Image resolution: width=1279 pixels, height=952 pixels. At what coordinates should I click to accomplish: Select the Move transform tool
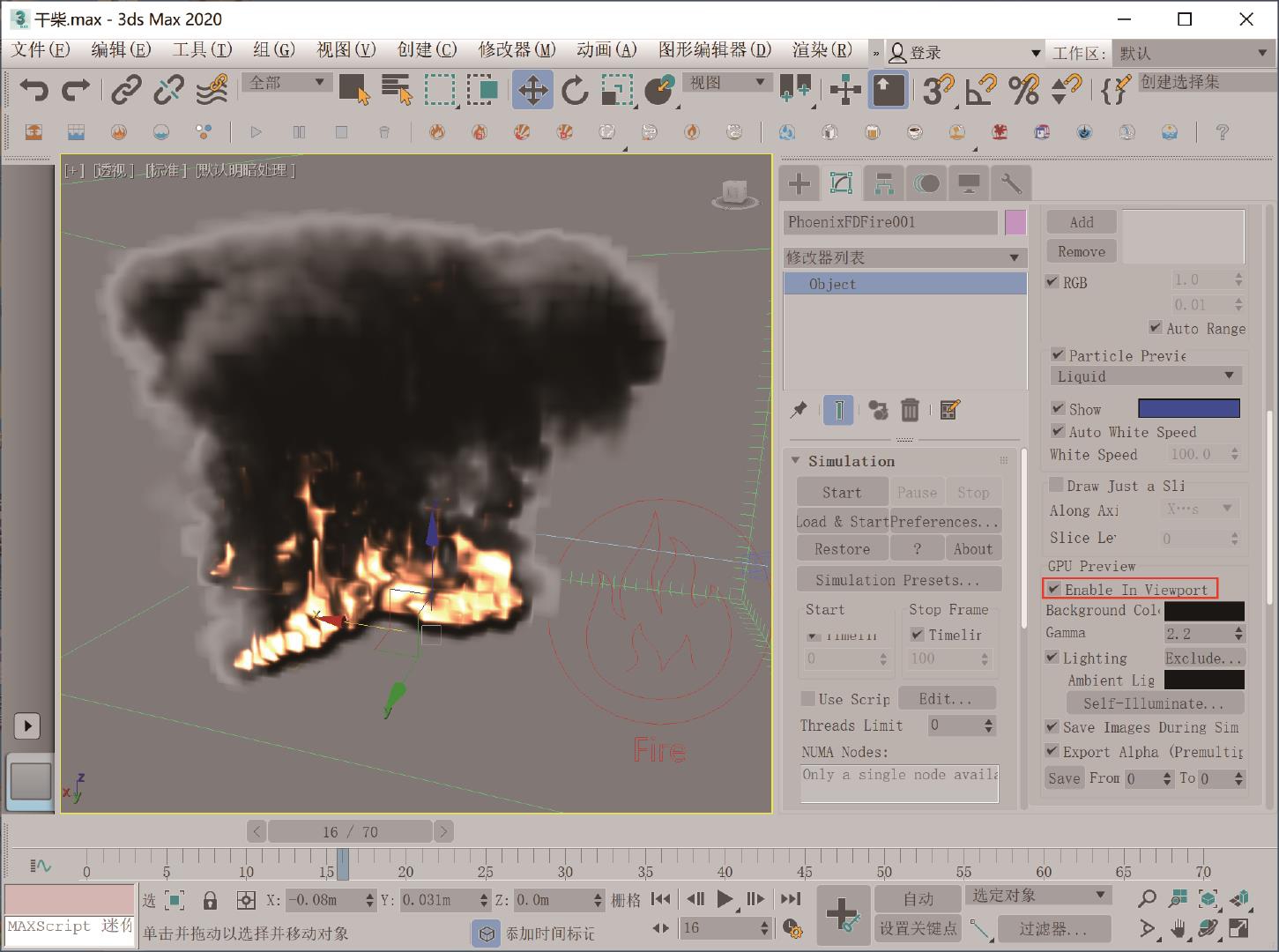tap(532, 90)
